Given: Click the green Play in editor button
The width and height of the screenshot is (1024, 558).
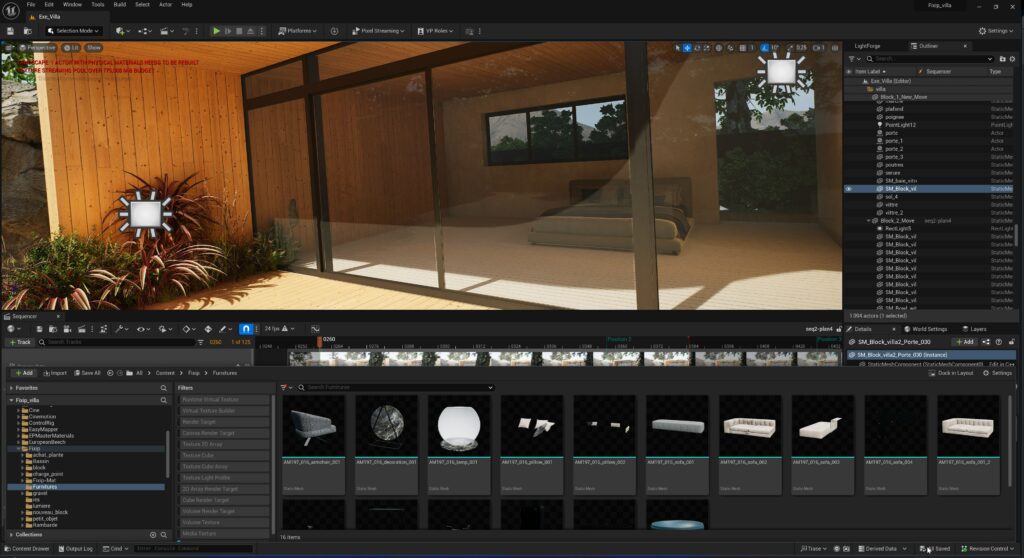Looking at the screenshot, I should (x=216, y=31).
